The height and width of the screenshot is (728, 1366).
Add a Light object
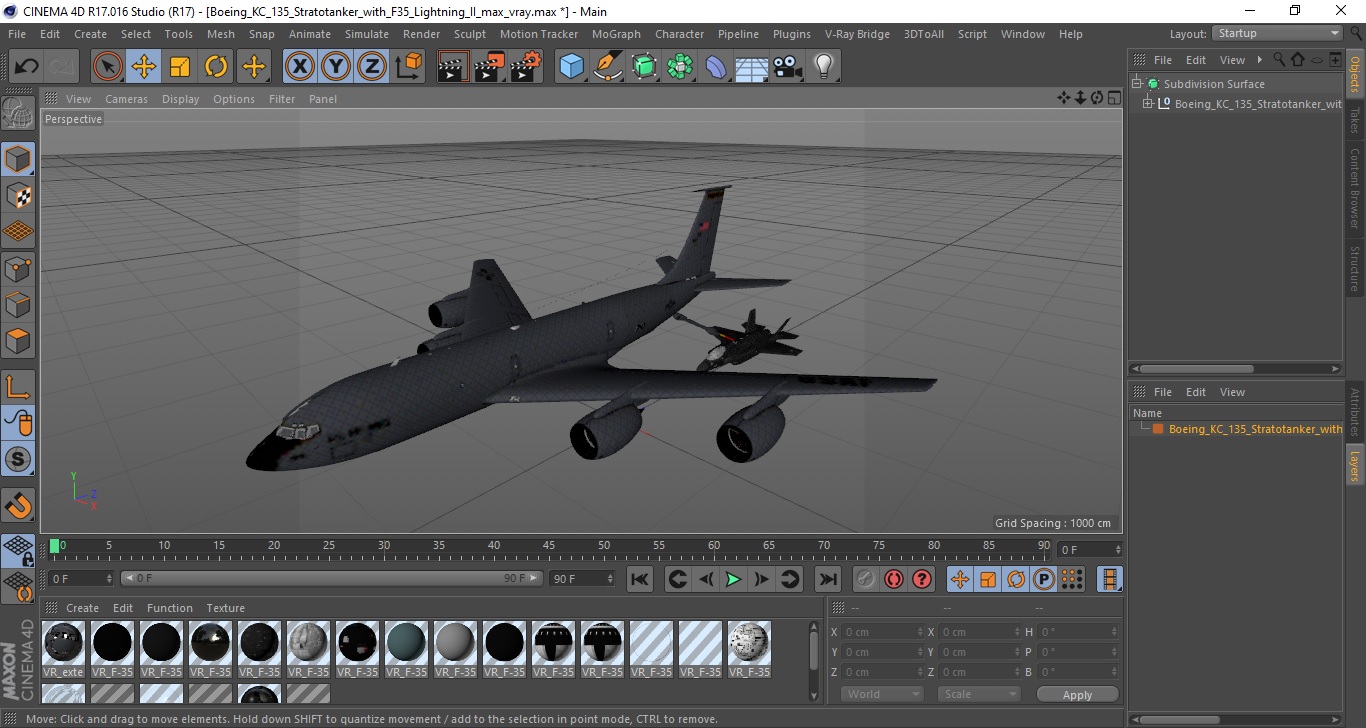coord(824,67)
